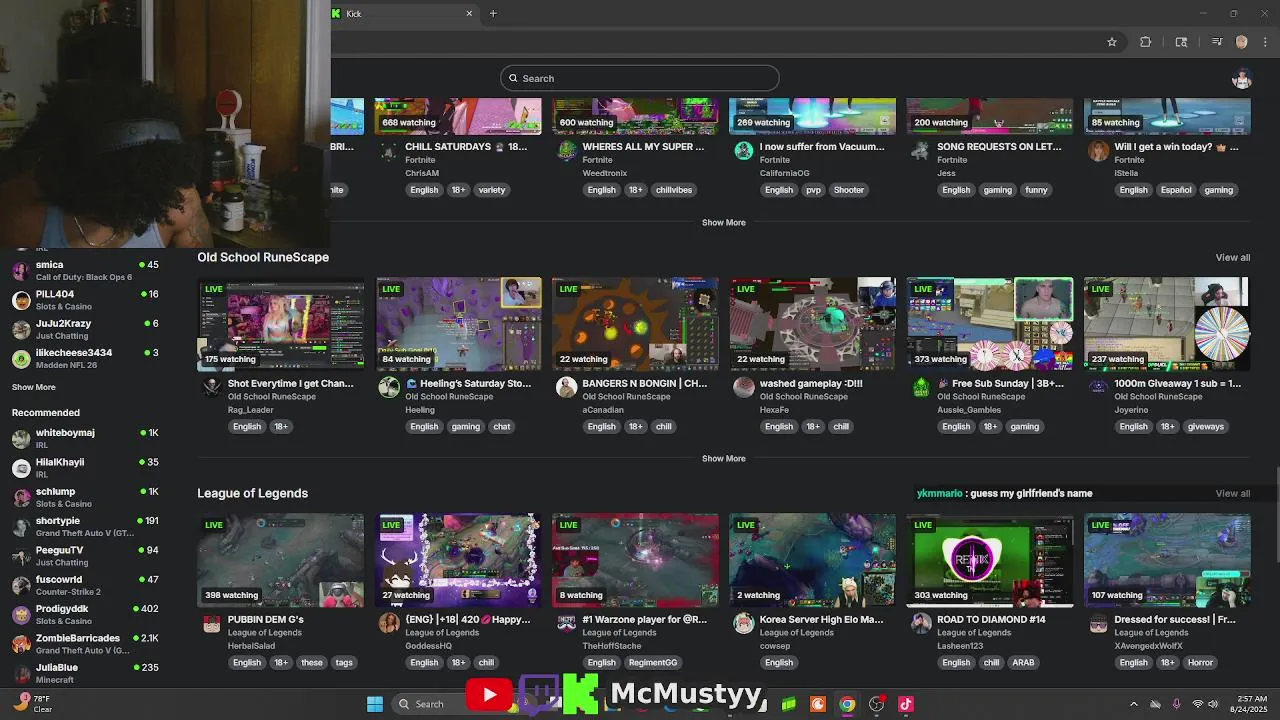The width and height of the screenshot is (1280, 720).
Task: Open schlump in Recommended list
Action: 85,497
